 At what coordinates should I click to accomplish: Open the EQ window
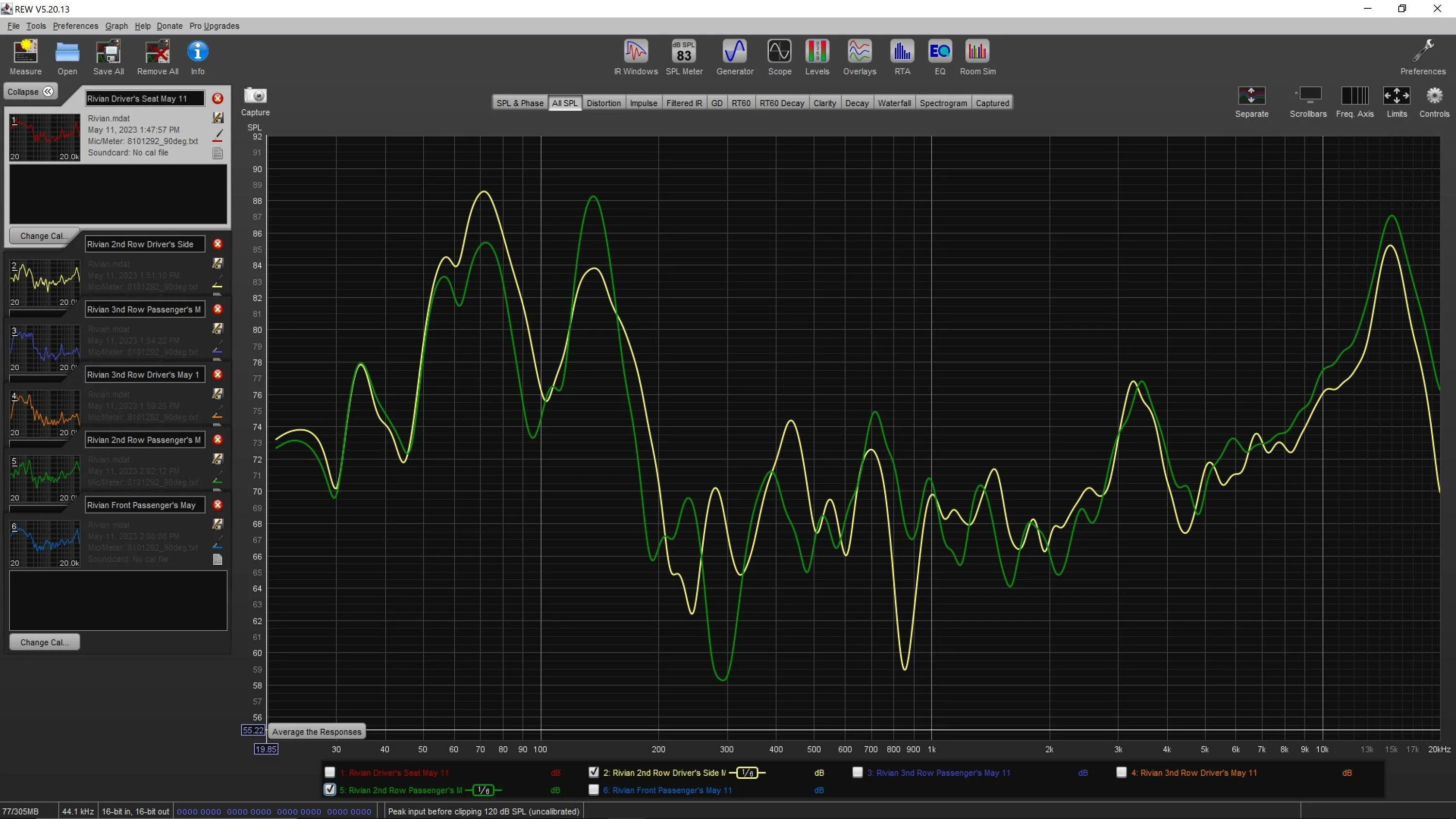click(940, 56)
